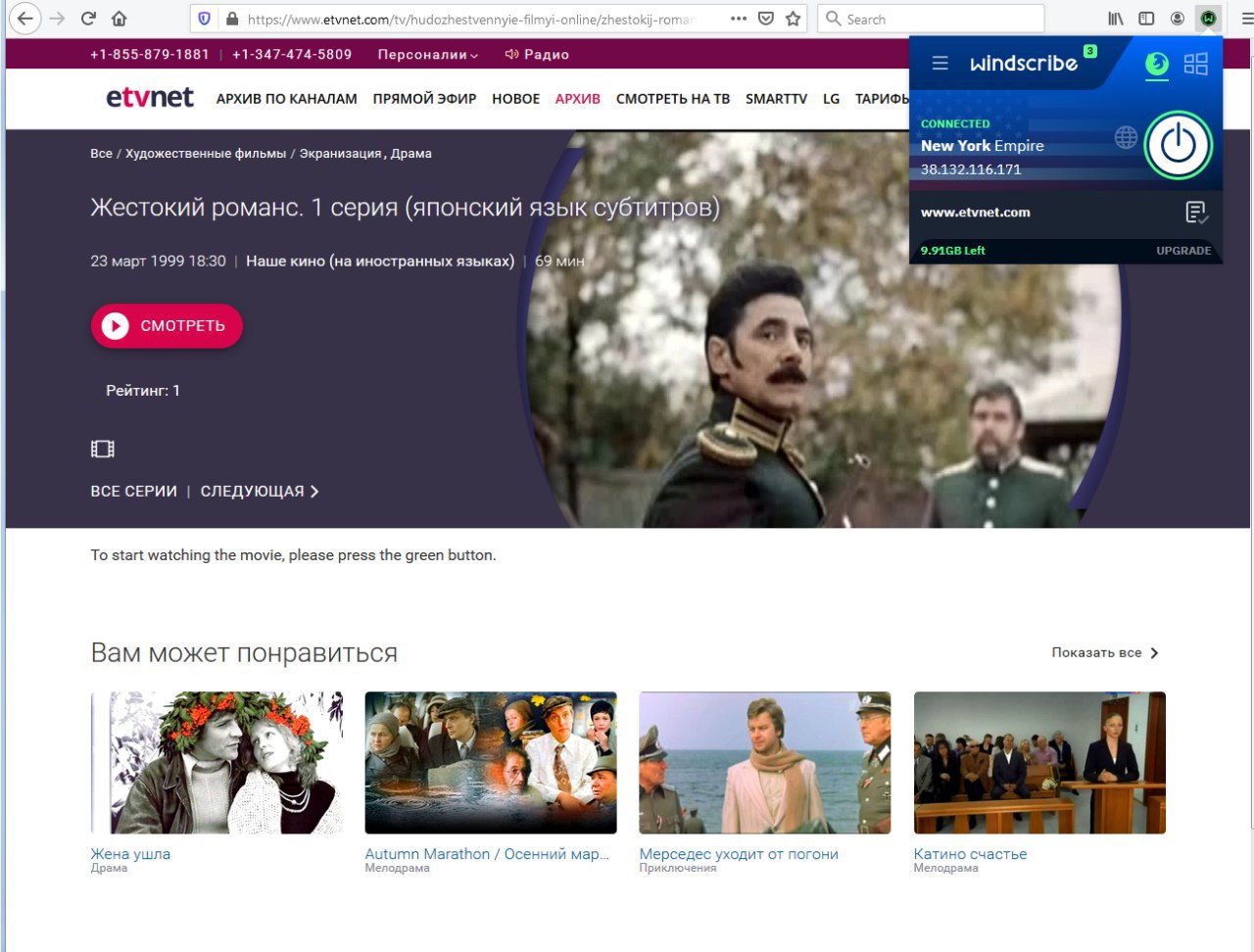Image resolution: width=1254 pixels, height=952 pixels.
Task: Open Autumn Marathon movie thumbnail
Action: pyautogui.click(x=491, y=763)
